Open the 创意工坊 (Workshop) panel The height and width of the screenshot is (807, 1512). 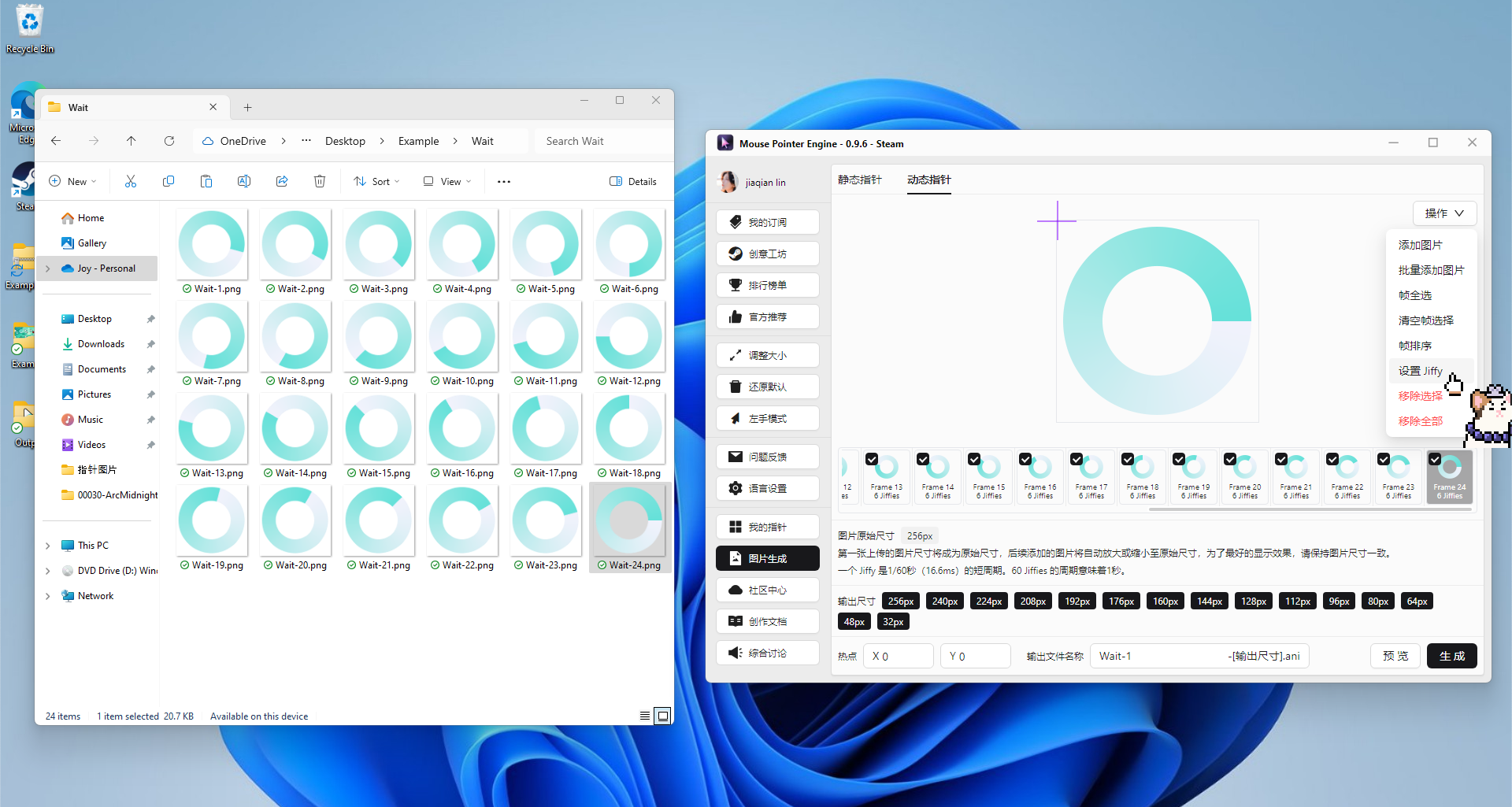point(768,253)
